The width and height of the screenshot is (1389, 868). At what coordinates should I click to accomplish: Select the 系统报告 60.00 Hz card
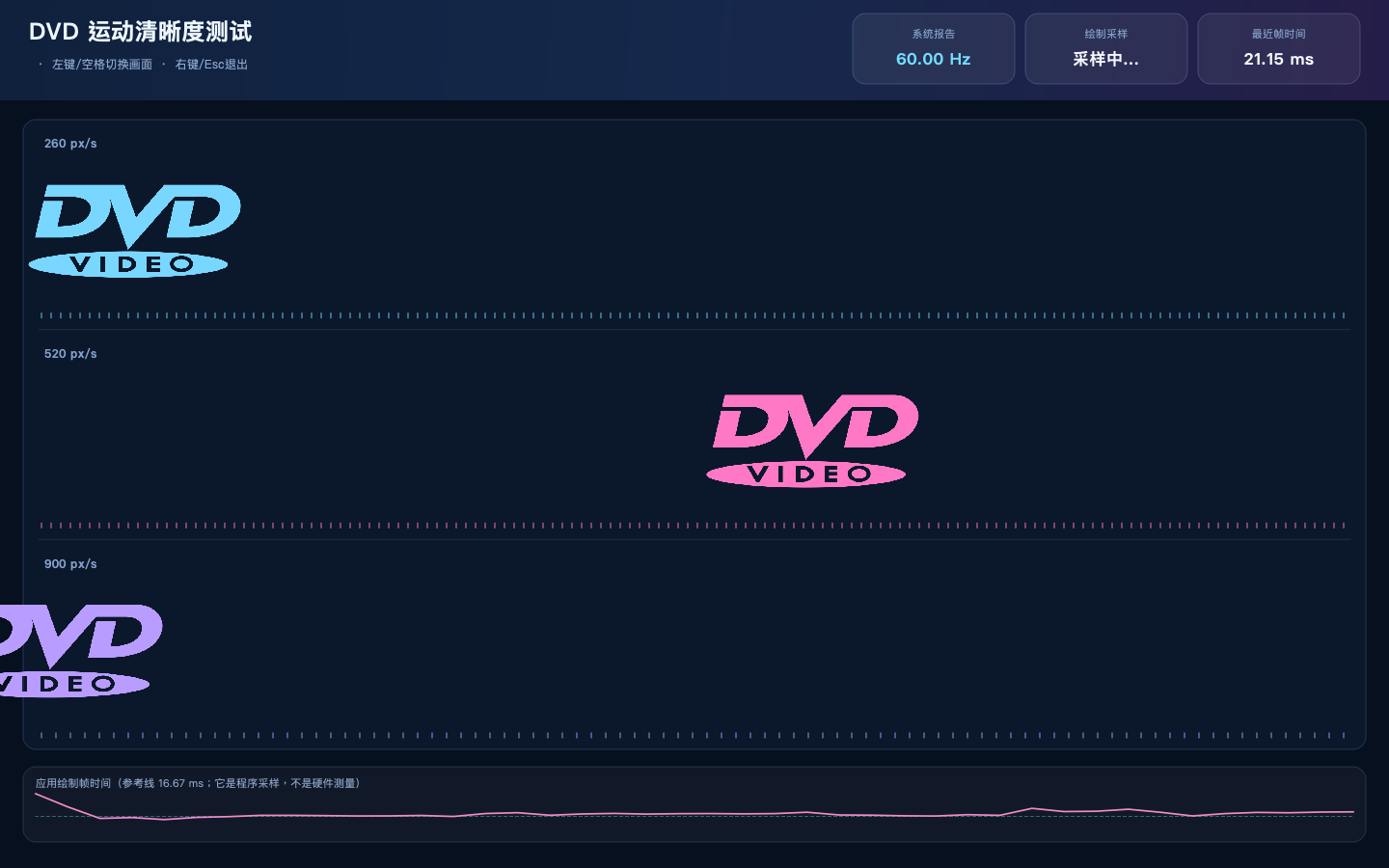click(x=933, y=48)
